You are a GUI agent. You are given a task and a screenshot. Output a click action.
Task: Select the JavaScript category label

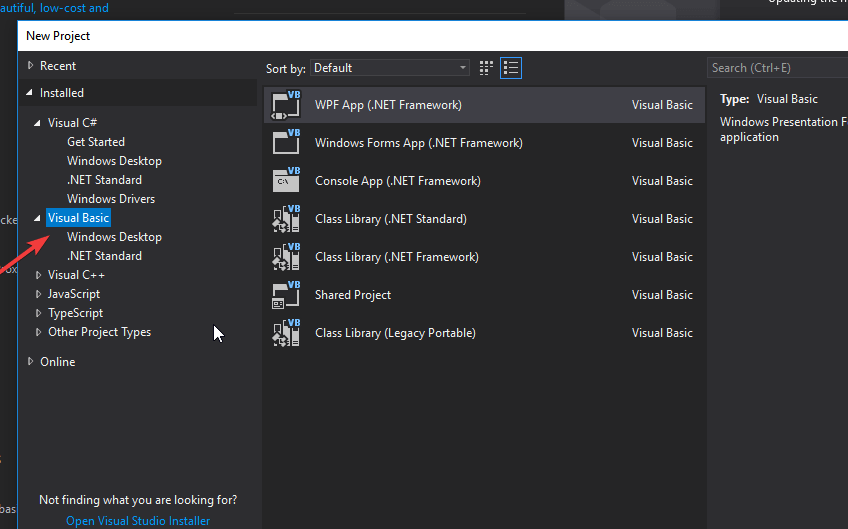[x=74, y=294]
